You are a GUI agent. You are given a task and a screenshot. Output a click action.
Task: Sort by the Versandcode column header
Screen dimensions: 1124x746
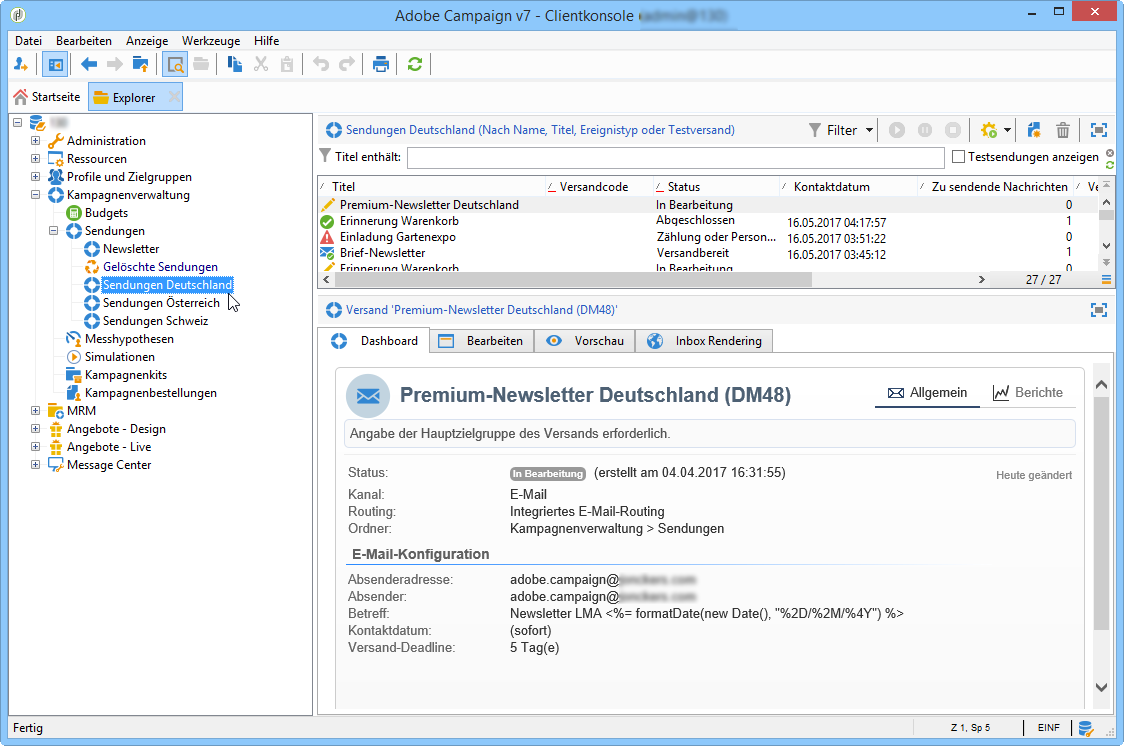pos(599,186)
